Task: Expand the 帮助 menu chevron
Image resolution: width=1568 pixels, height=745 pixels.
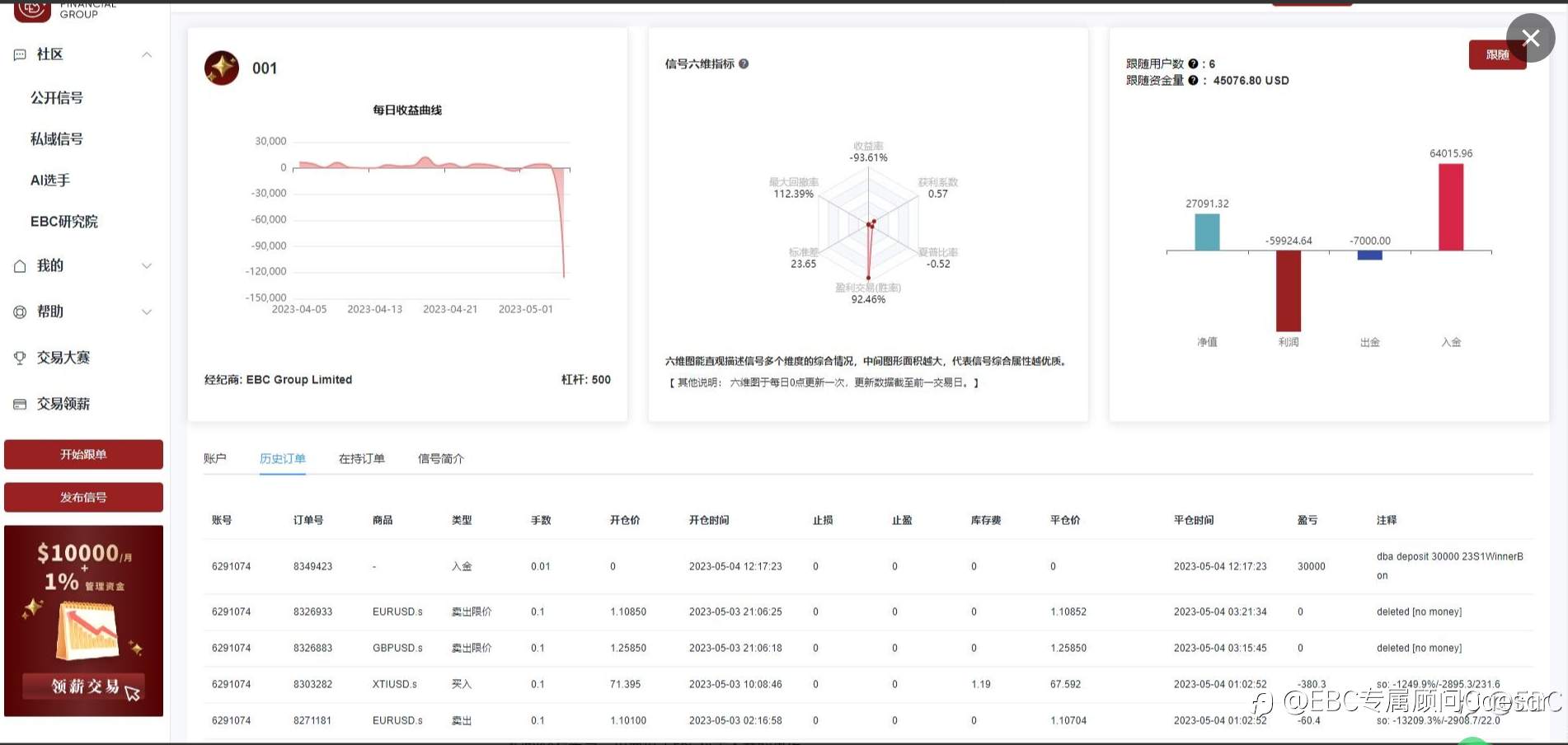Action: click(x=147, y=312)
